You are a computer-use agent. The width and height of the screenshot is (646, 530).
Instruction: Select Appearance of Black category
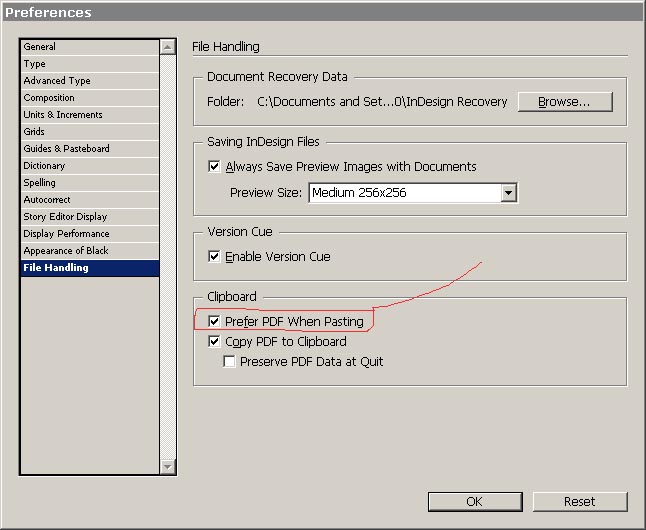[89, 251]
